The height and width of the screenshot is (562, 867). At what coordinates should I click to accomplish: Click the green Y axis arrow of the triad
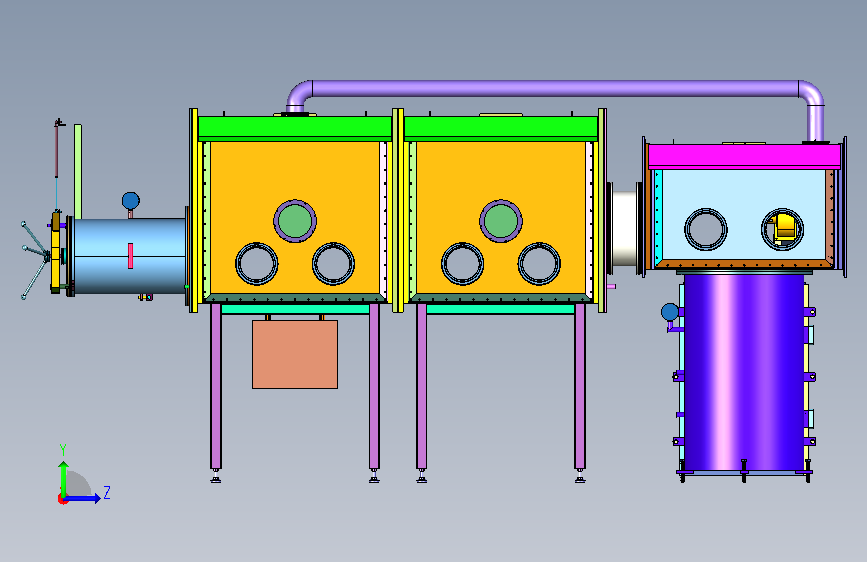(x=64, y=478)
